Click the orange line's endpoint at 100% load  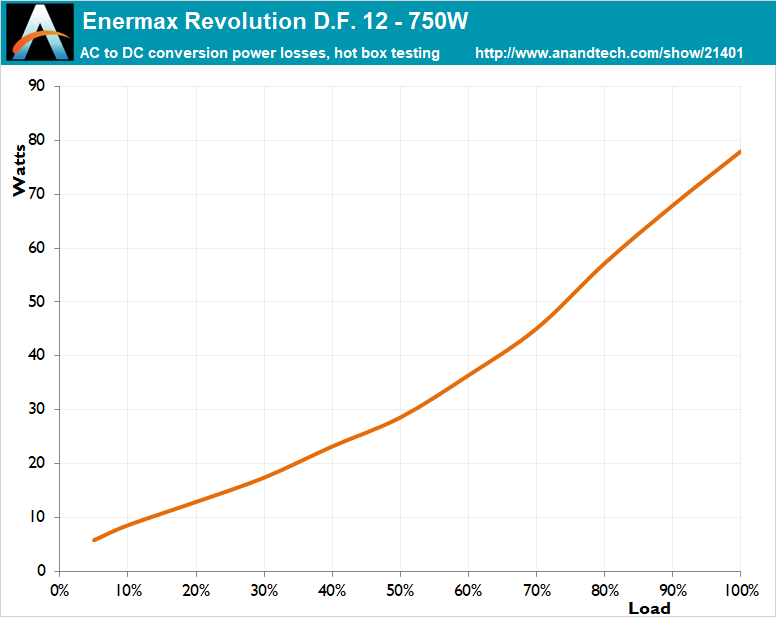click(739, 152)
